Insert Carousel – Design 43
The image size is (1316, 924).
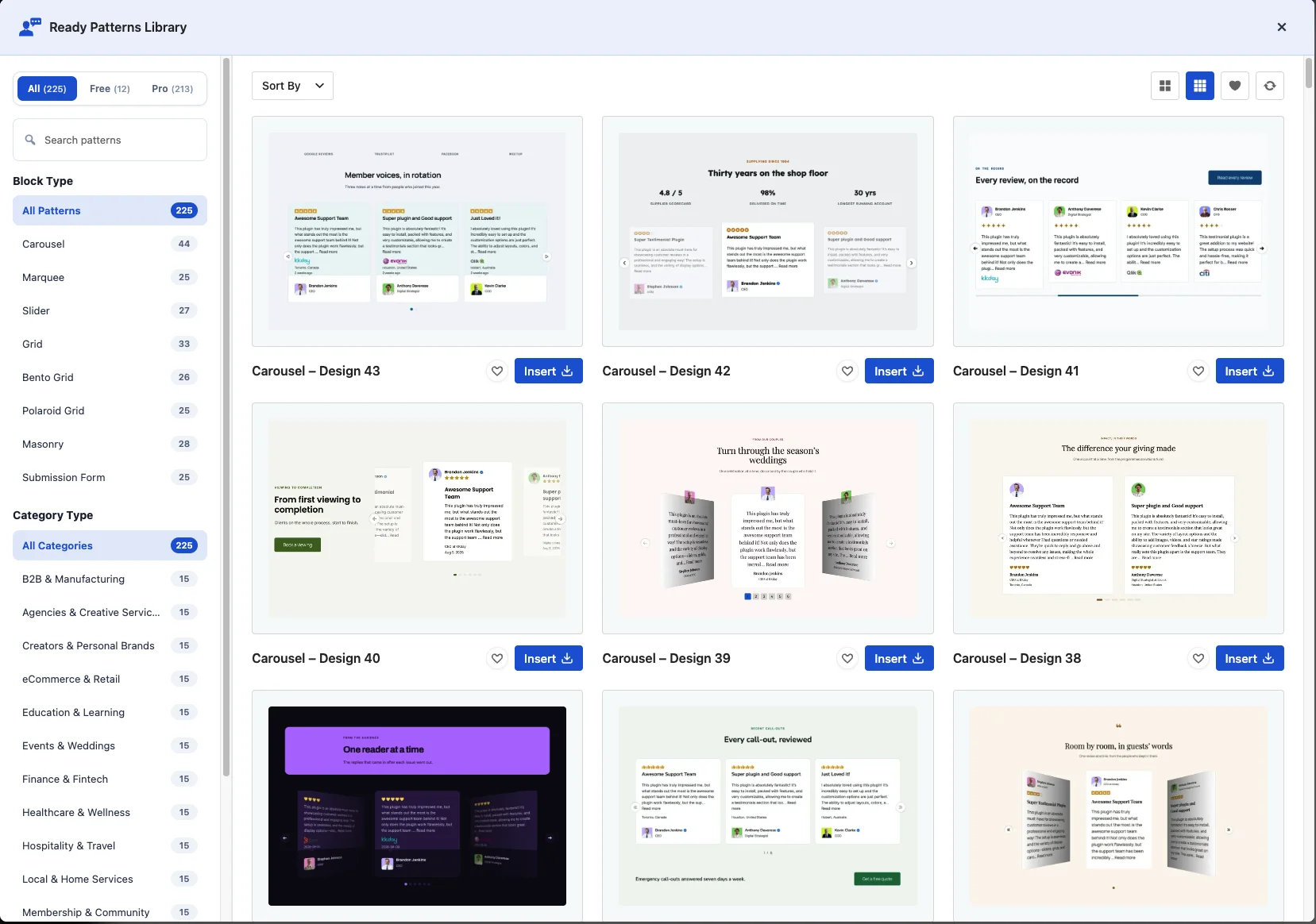(548, 371)
